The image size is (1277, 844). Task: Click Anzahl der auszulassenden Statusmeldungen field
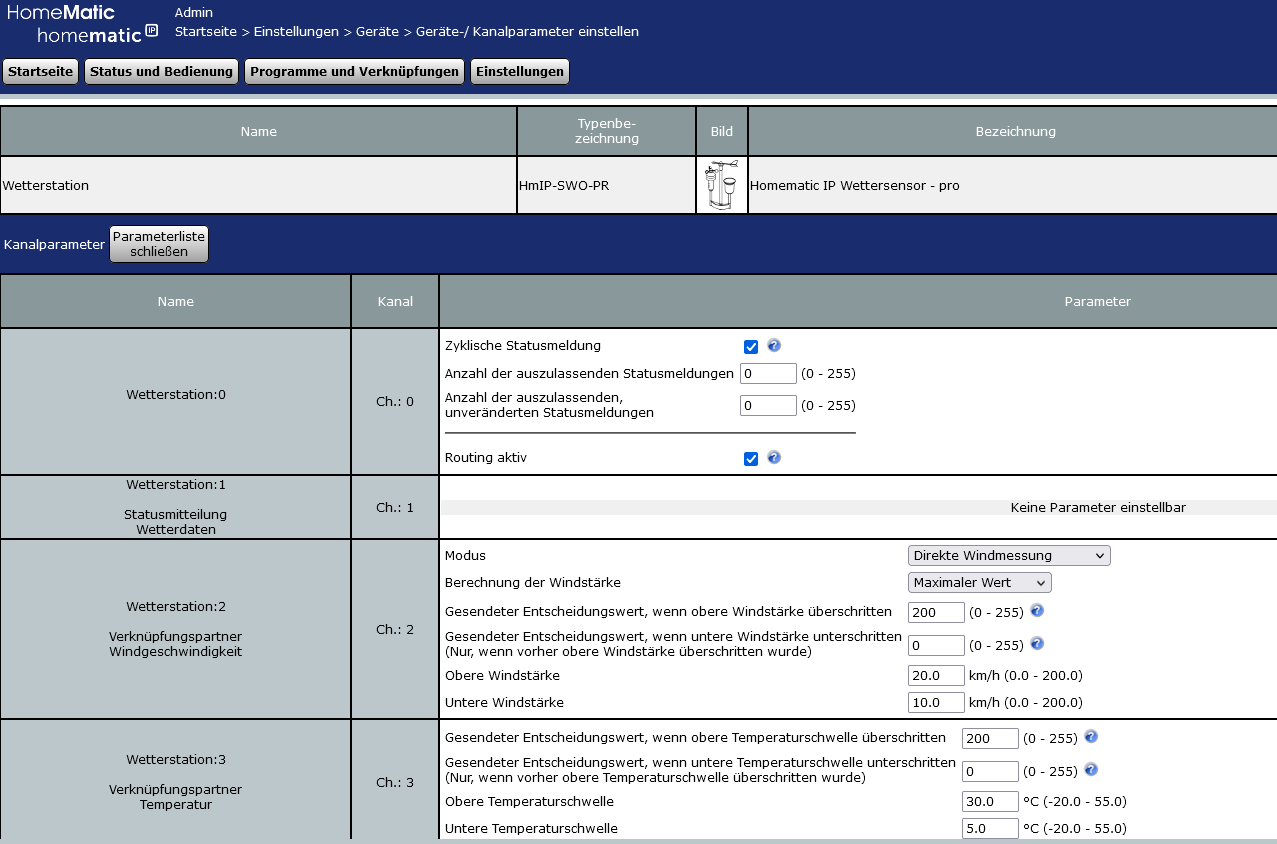point(768,374)
